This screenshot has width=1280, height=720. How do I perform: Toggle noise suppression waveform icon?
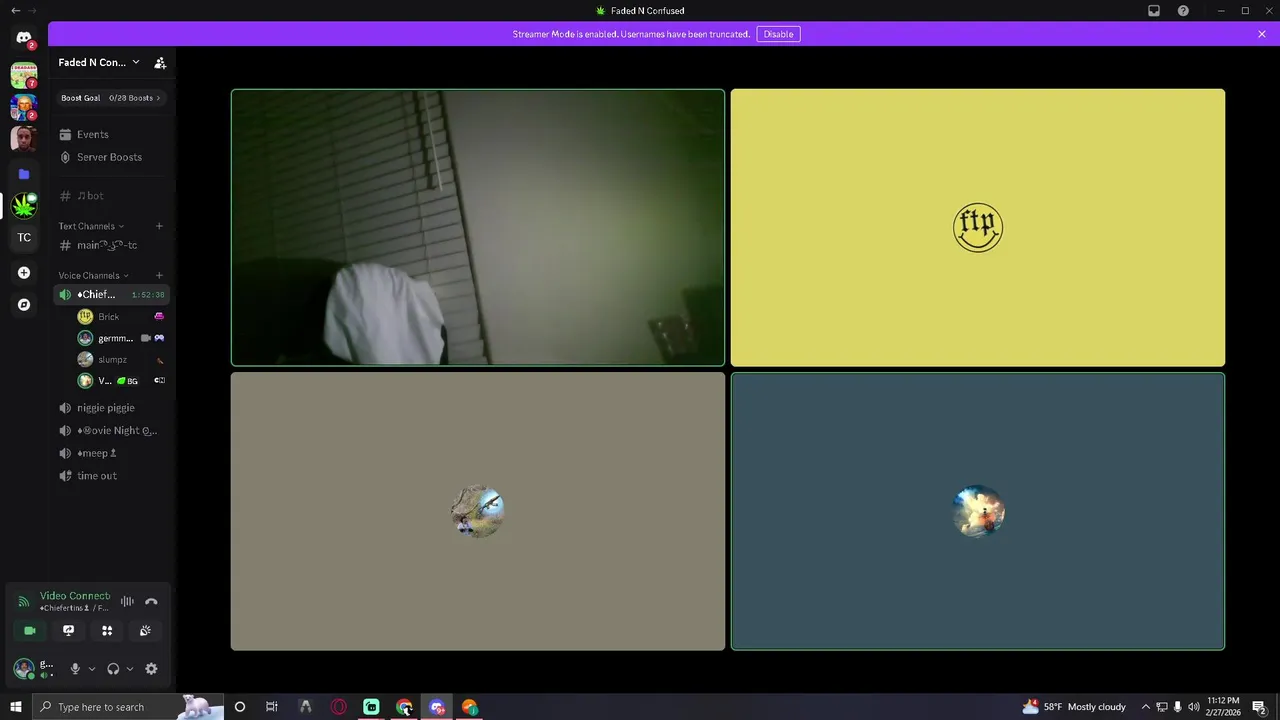[127, 601]
